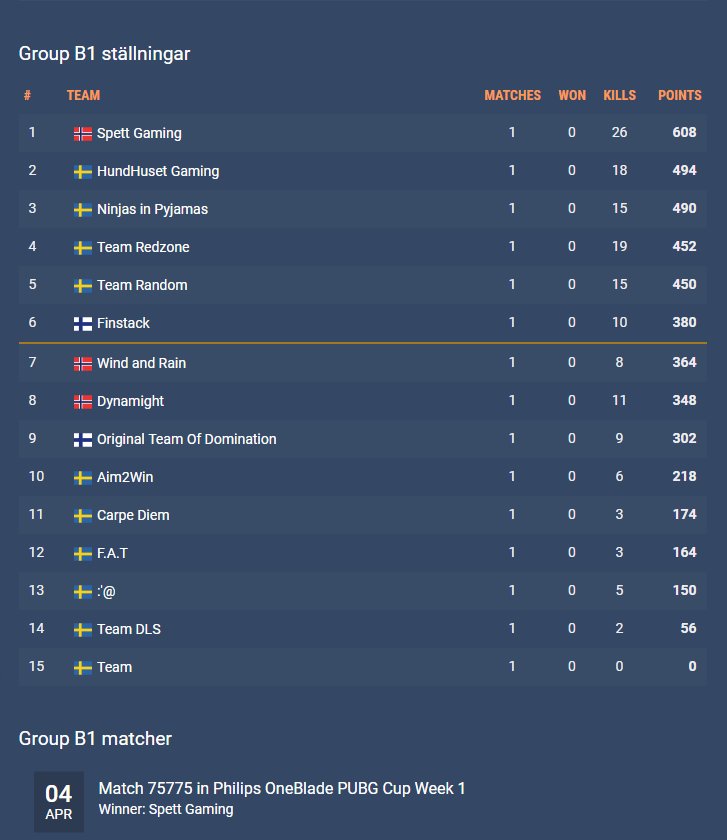Click Aim2Win's 218 points value
Image resolution: width=727 pixels, height=840 pixels.
[685, 476]
